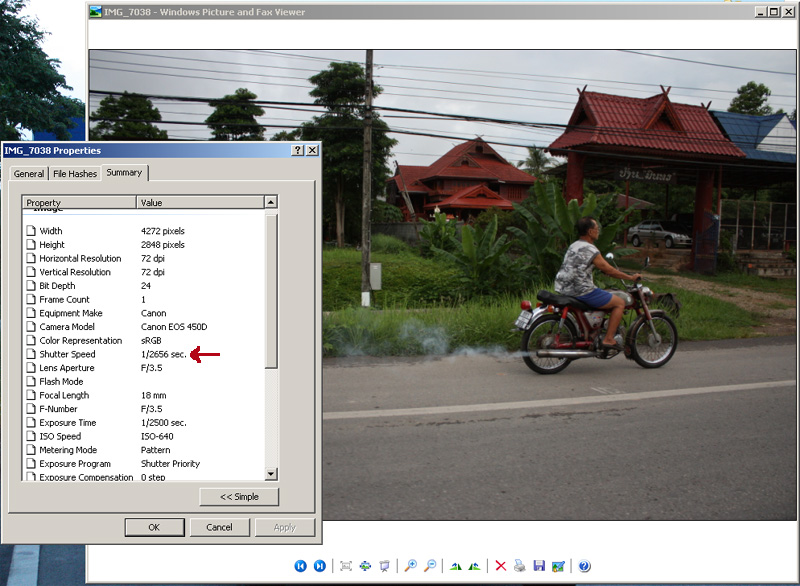Delete the picture with red X
The width and height of the screenshot is (800, 586).
click(x=501, y=566)
